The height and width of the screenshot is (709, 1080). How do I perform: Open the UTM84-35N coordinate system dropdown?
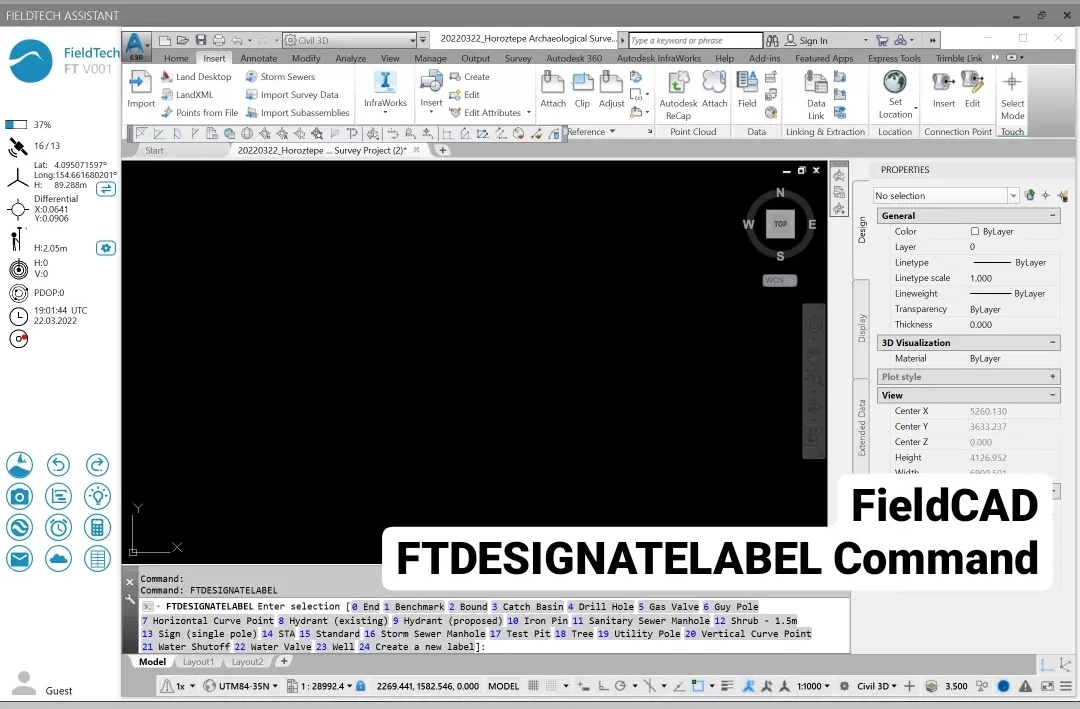[x=242, y=686]
